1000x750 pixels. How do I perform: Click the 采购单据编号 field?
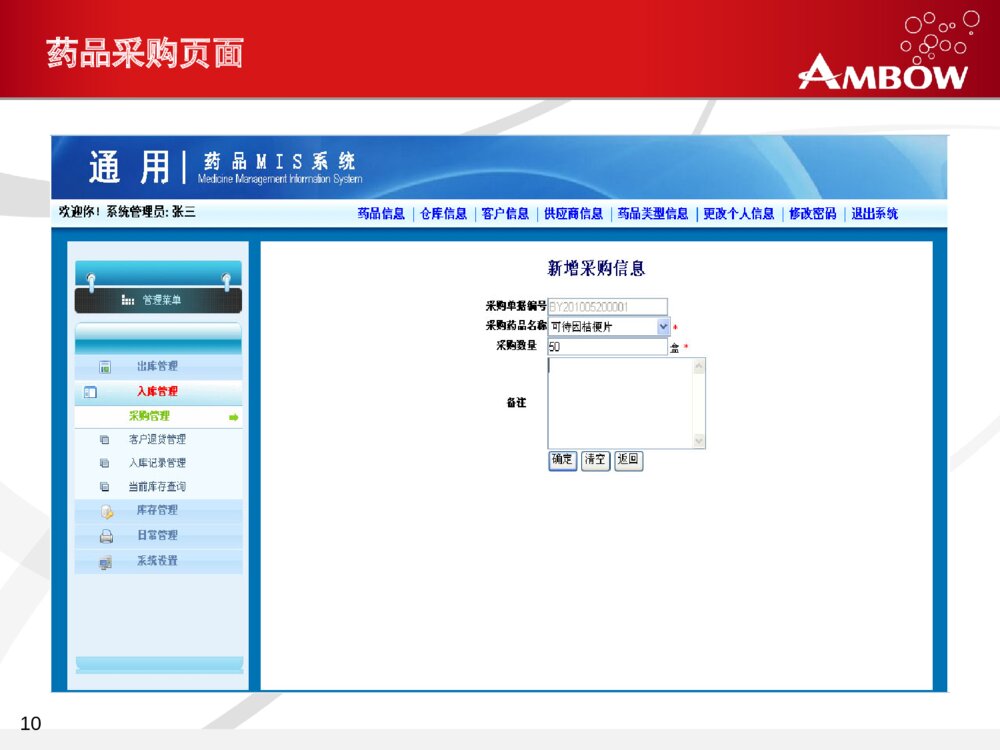608,307
